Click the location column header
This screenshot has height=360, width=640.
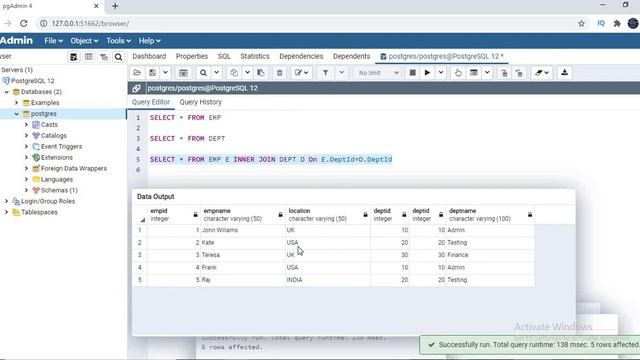pos(328,215)
